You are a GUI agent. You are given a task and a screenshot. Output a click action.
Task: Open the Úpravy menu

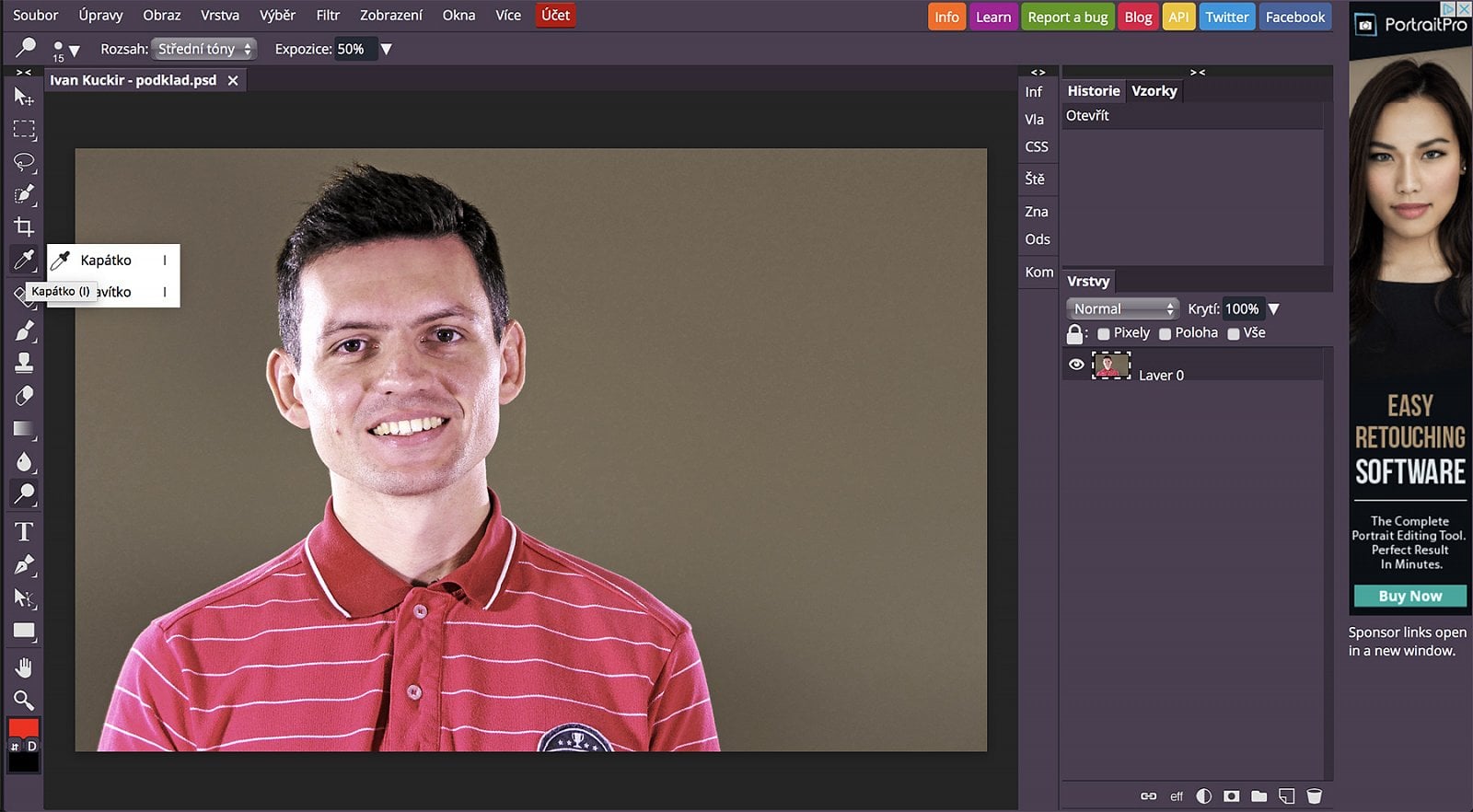[x=100, y=15]
